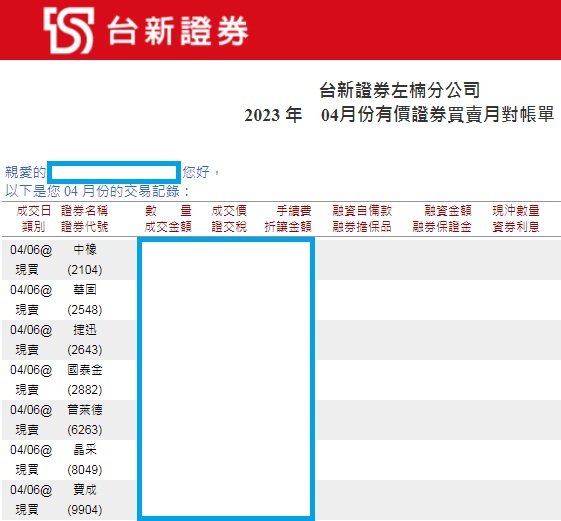Click the 現沖數量 column header
The height and width of the screenshot is (521, 561).
[x=516, y=211]
